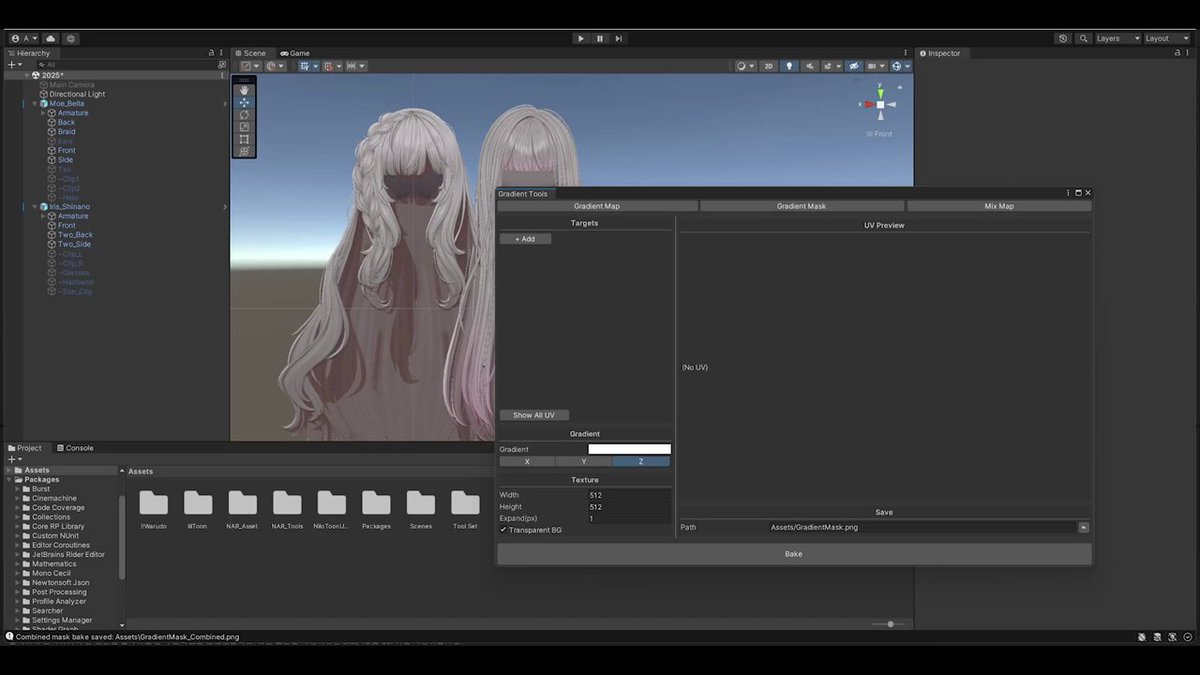Image resolution: width=1200 pixels, height=675 pixels.
Task: Toggle Scene lighting bulb
Action: tap(789, 66)
